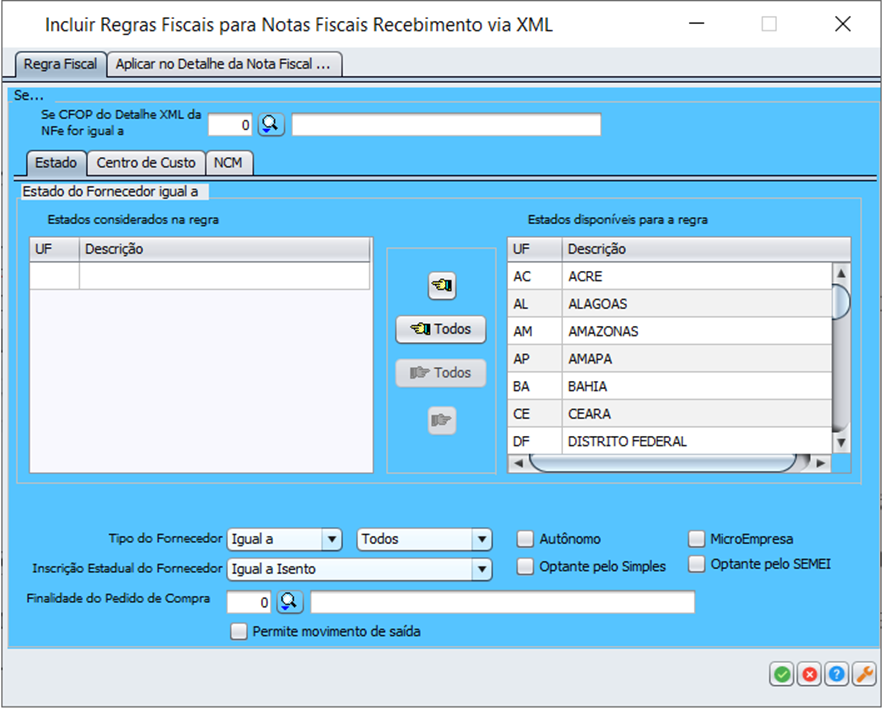The image size is (883, 710).
Task: Check the Optante pelo Simples option
Action: pos(525,567)
